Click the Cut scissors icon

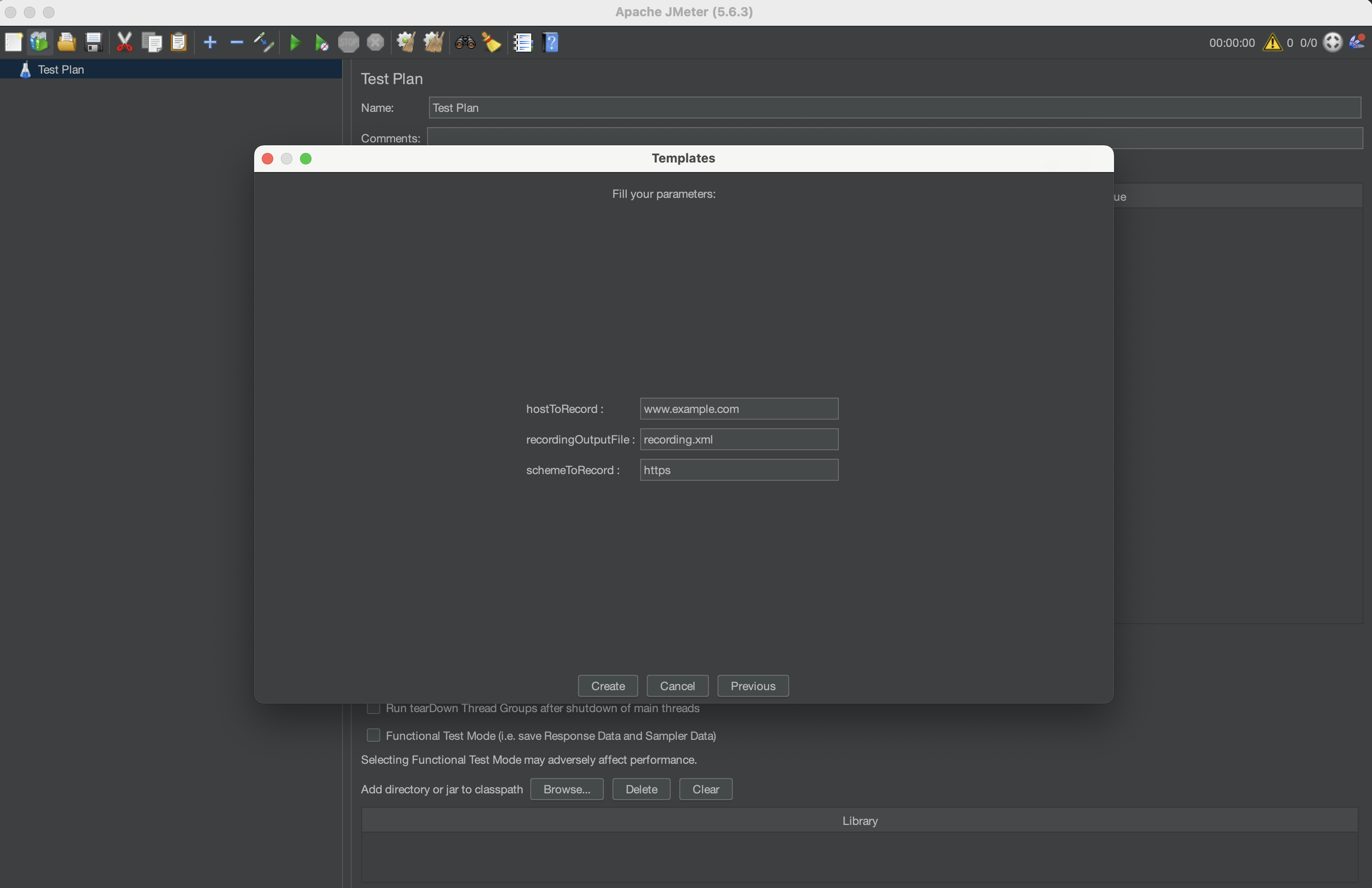[x=125, y=42]
